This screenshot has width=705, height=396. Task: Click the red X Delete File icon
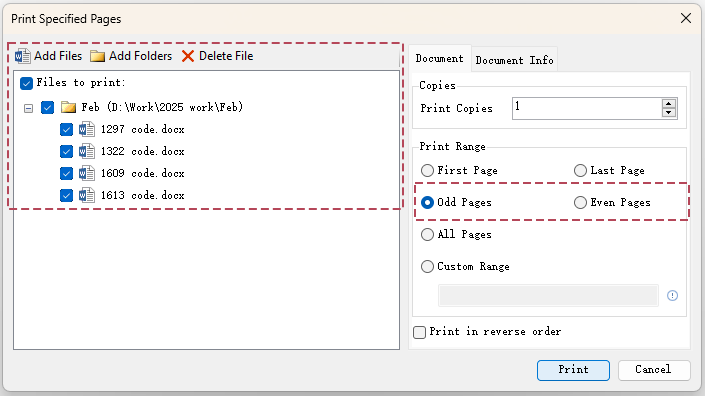[x=188, y=56]
